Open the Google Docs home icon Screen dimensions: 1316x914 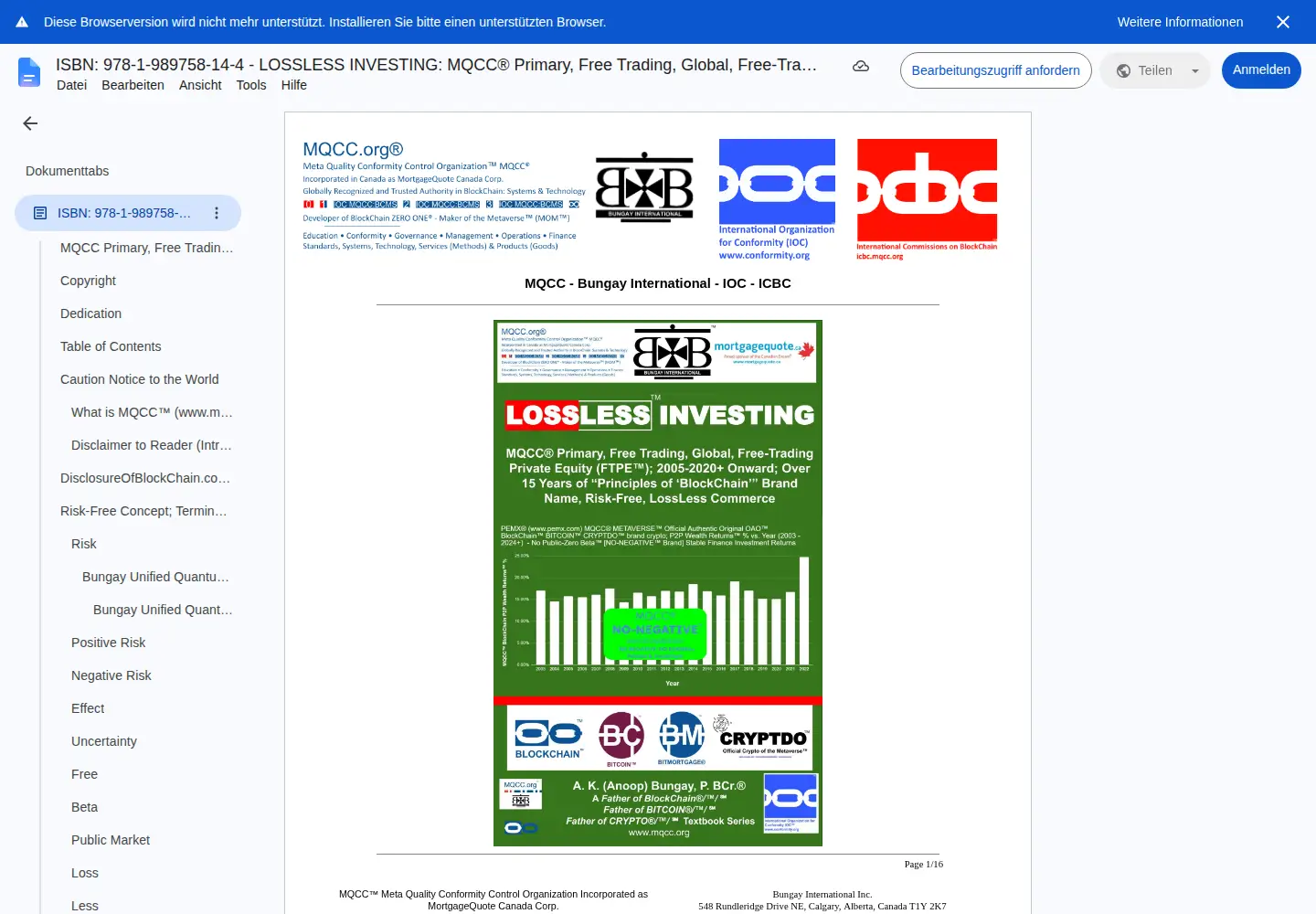point(29,72)
